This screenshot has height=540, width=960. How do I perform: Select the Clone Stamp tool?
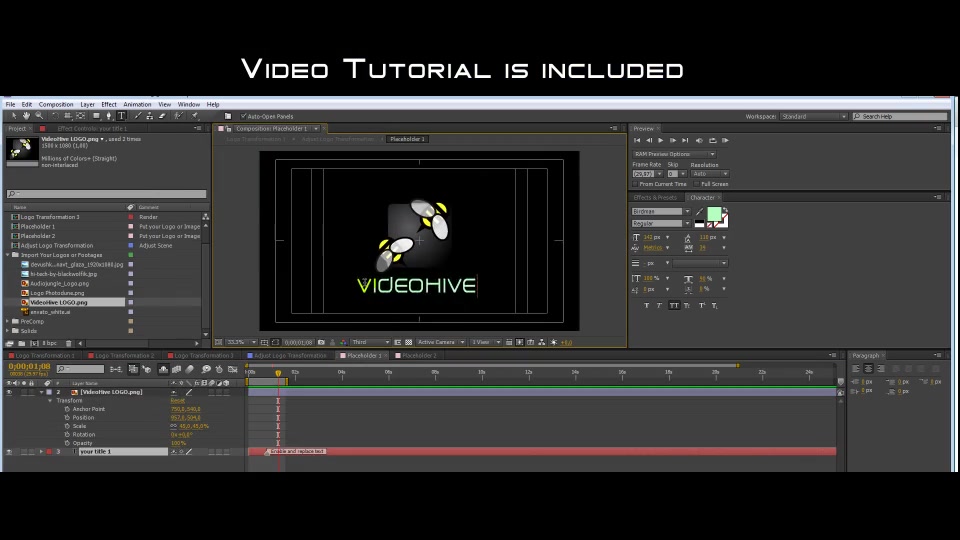point(150,116)
